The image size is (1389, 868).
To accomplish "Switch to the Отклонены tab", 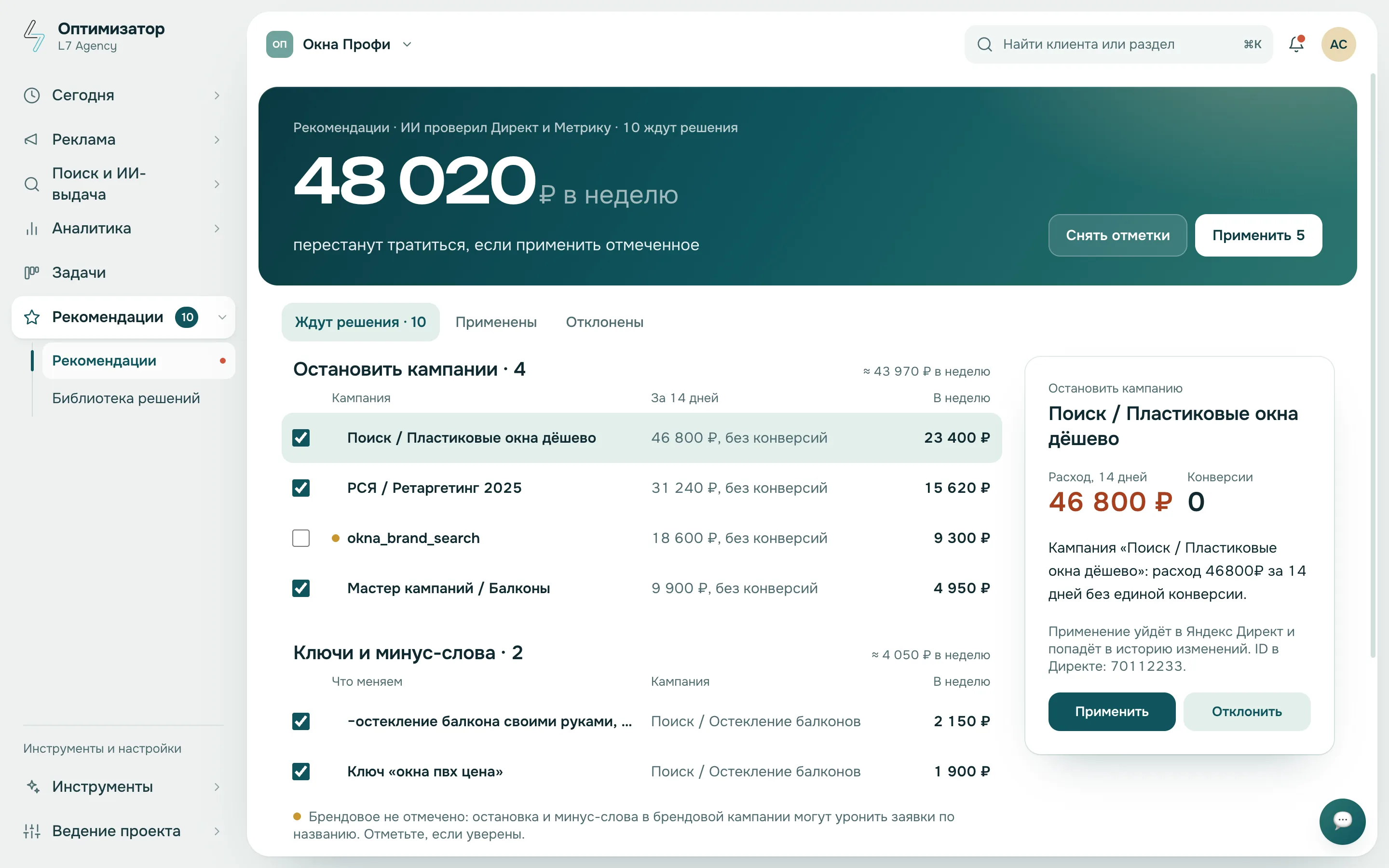I will 604,322.
